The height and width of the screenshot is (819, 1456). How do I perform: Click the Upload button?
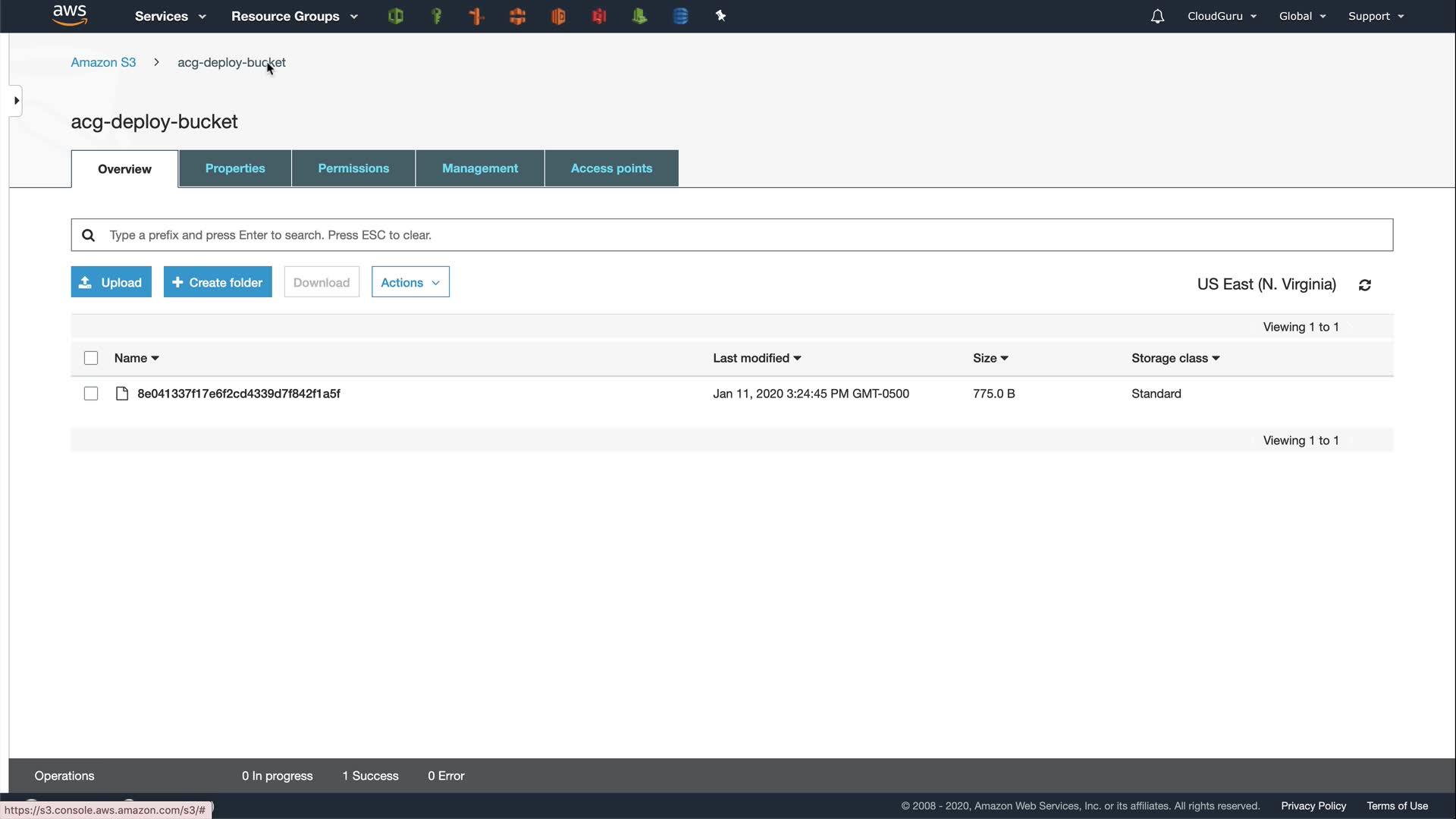tap(111, 282)
